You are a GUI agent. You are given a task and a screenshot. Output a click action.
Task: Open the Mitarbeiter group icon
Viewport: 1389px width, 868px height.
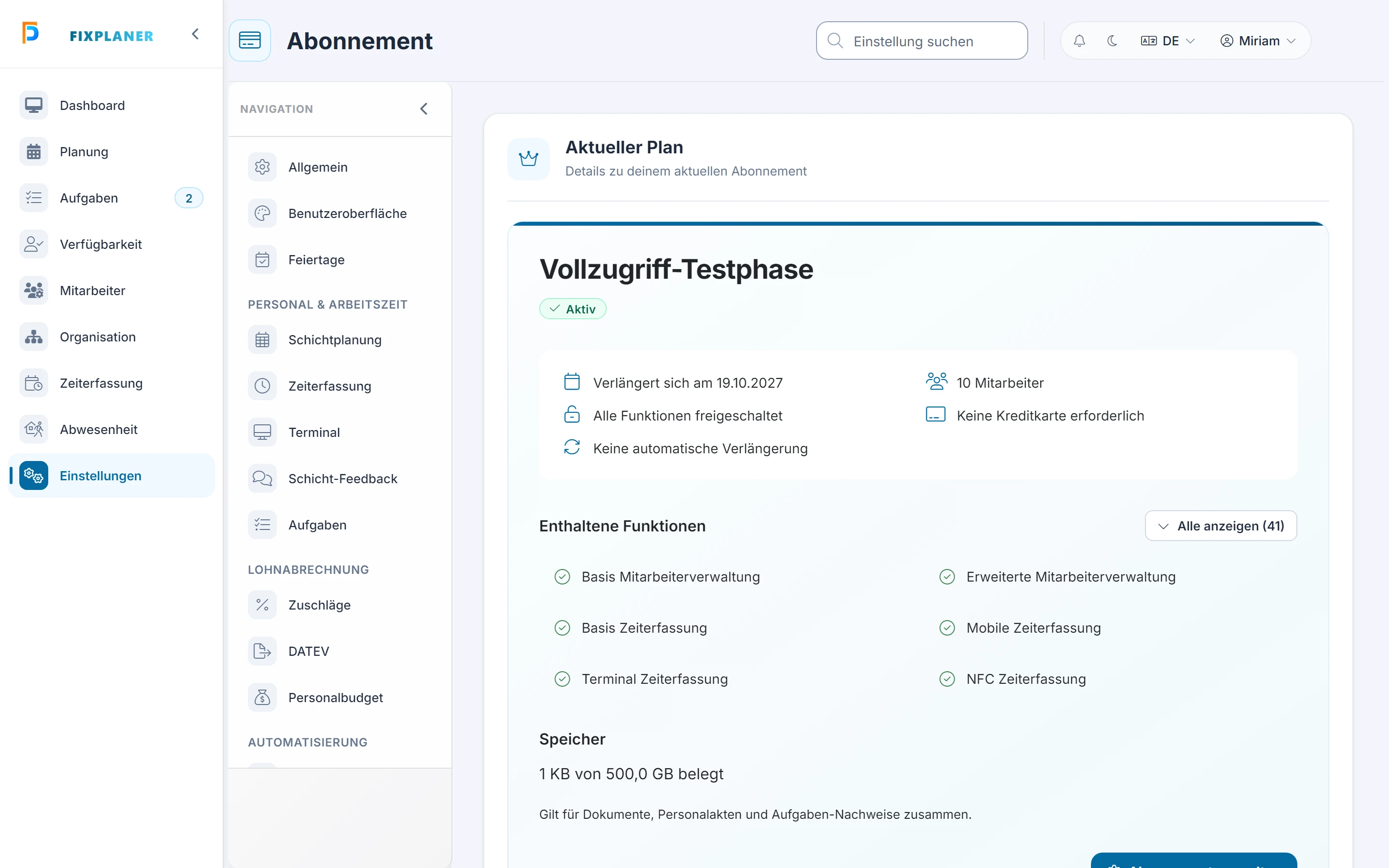tap(33, 290)
